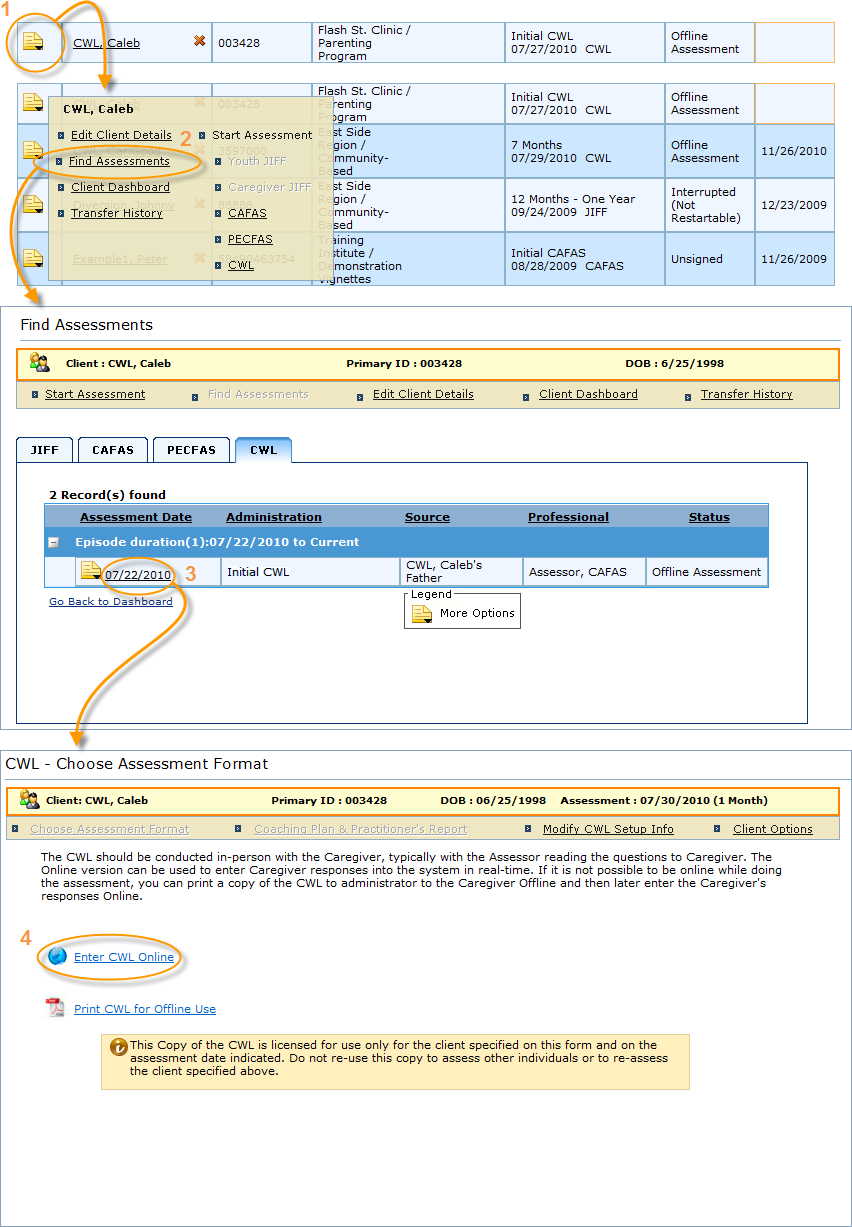Click Go Back to Dashboard link
The width and height of the screenshot is (852, 1227).
click(111, 602)
